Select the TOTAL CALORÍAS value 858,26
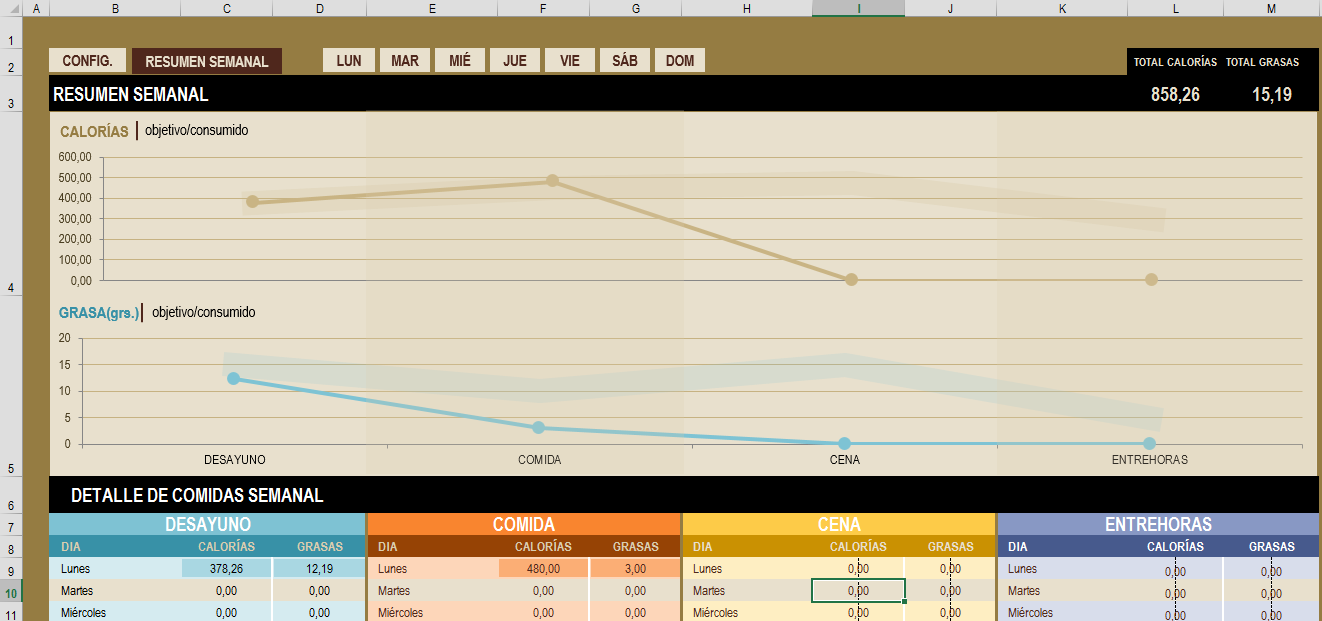 1175,95
